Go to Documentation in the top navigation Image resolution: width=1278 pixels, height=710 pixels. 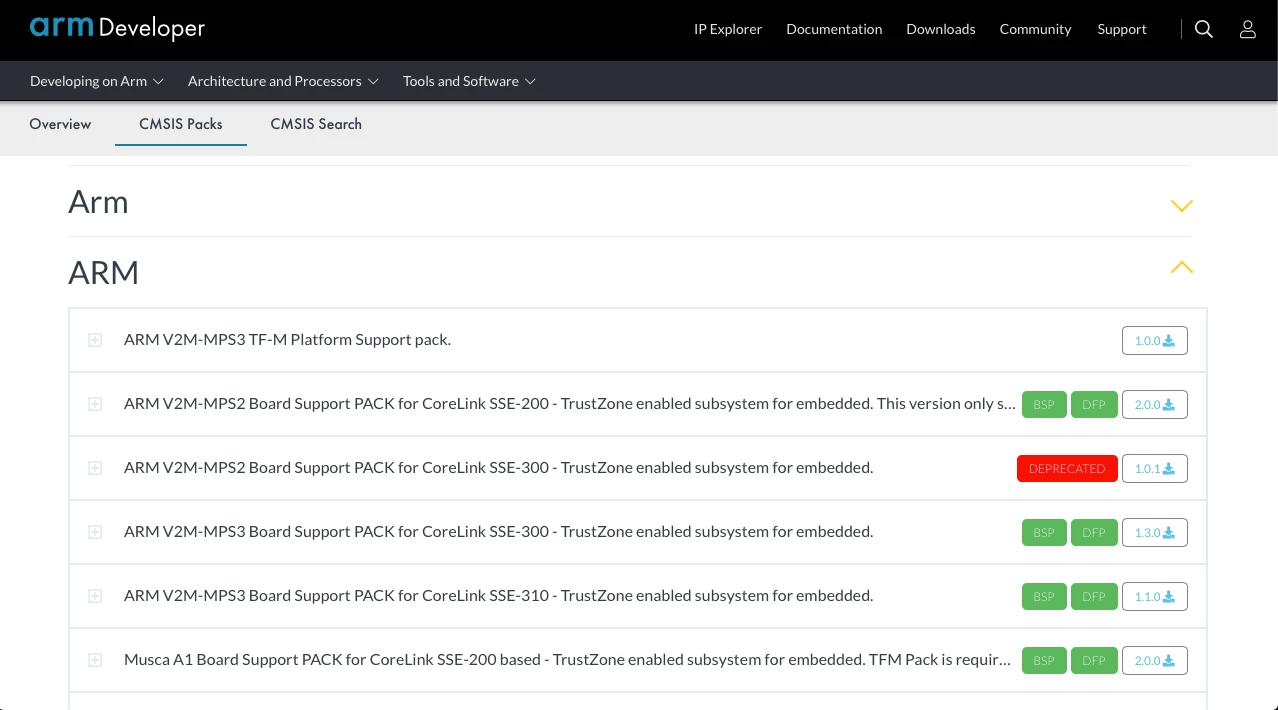point(834,29)
